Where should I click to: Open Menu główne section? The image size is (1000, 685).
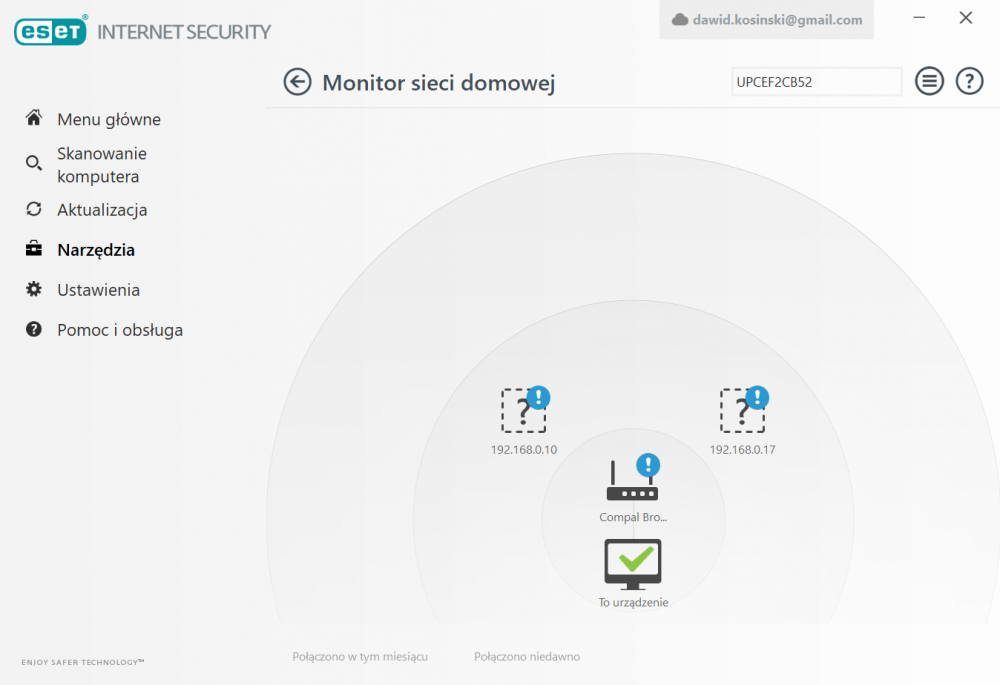click(109, 119)
